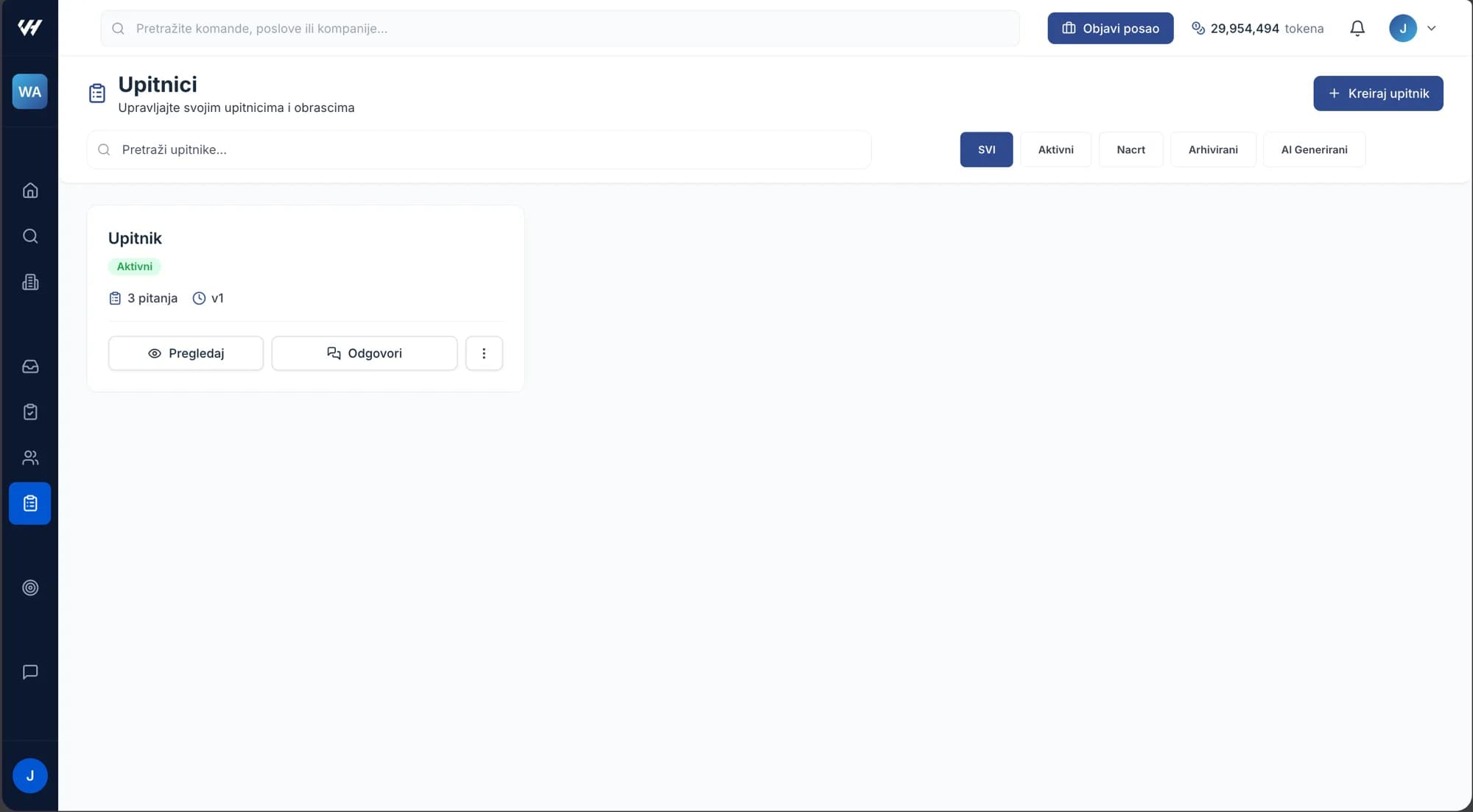Open the companies building icon in sidebar
Image resolution: width=1473 pixels, height=812 pixels.
pos(30,283)
